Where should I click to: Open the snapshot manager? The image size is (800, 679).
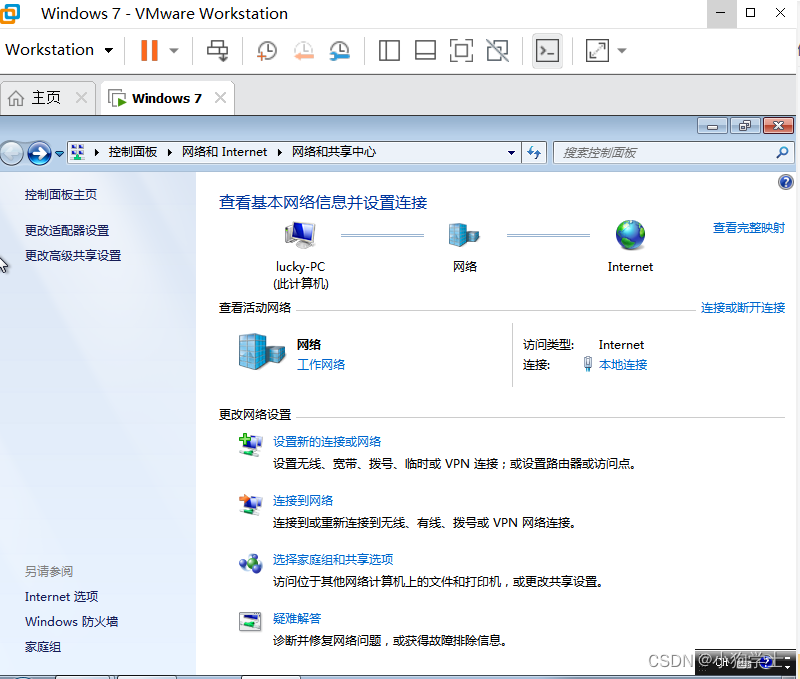pyautogui.click(x=339, y=51)
